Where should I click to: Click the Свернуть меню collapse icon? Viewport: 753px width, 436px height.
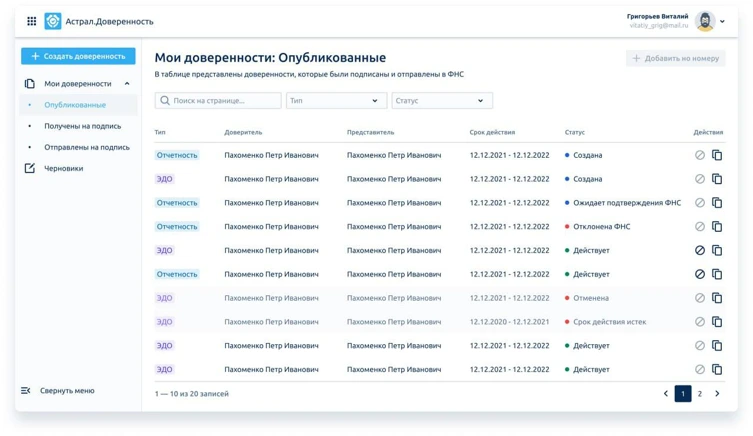(26, 391)
